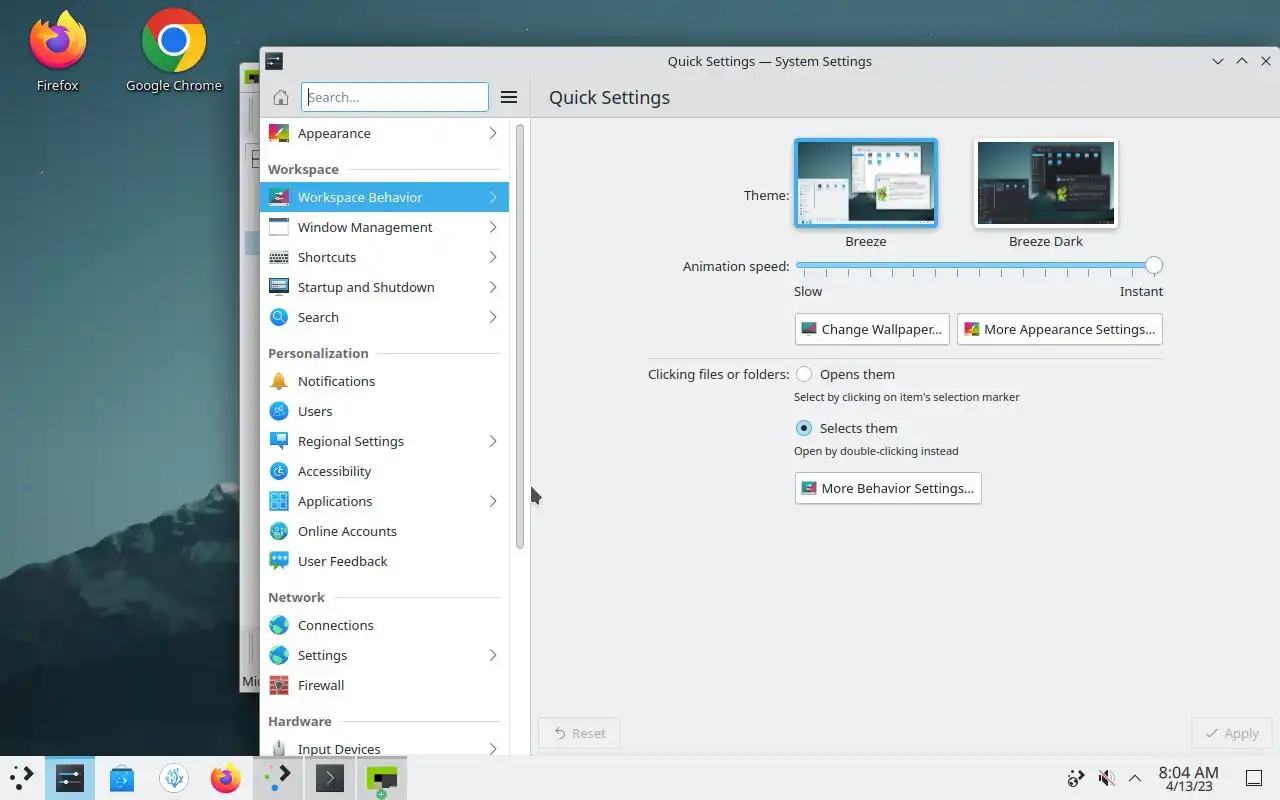Click in the settings Search field

395,97
